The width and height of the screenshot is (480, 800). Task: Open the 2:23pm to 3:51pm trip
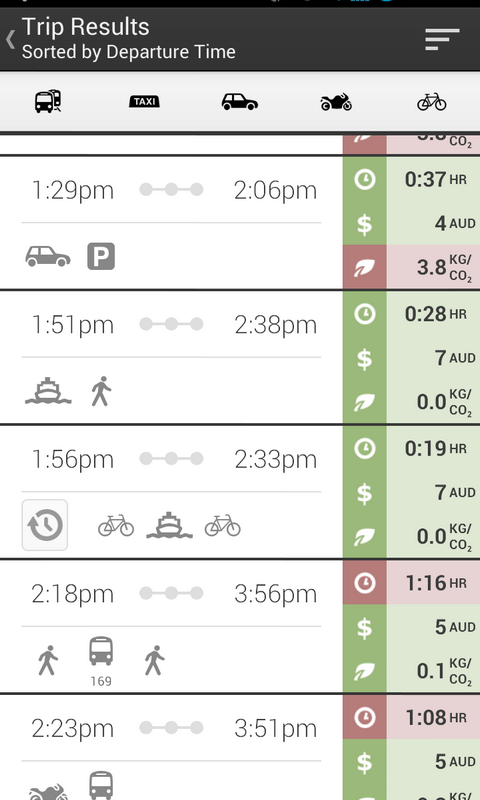[x=171, y=747]
